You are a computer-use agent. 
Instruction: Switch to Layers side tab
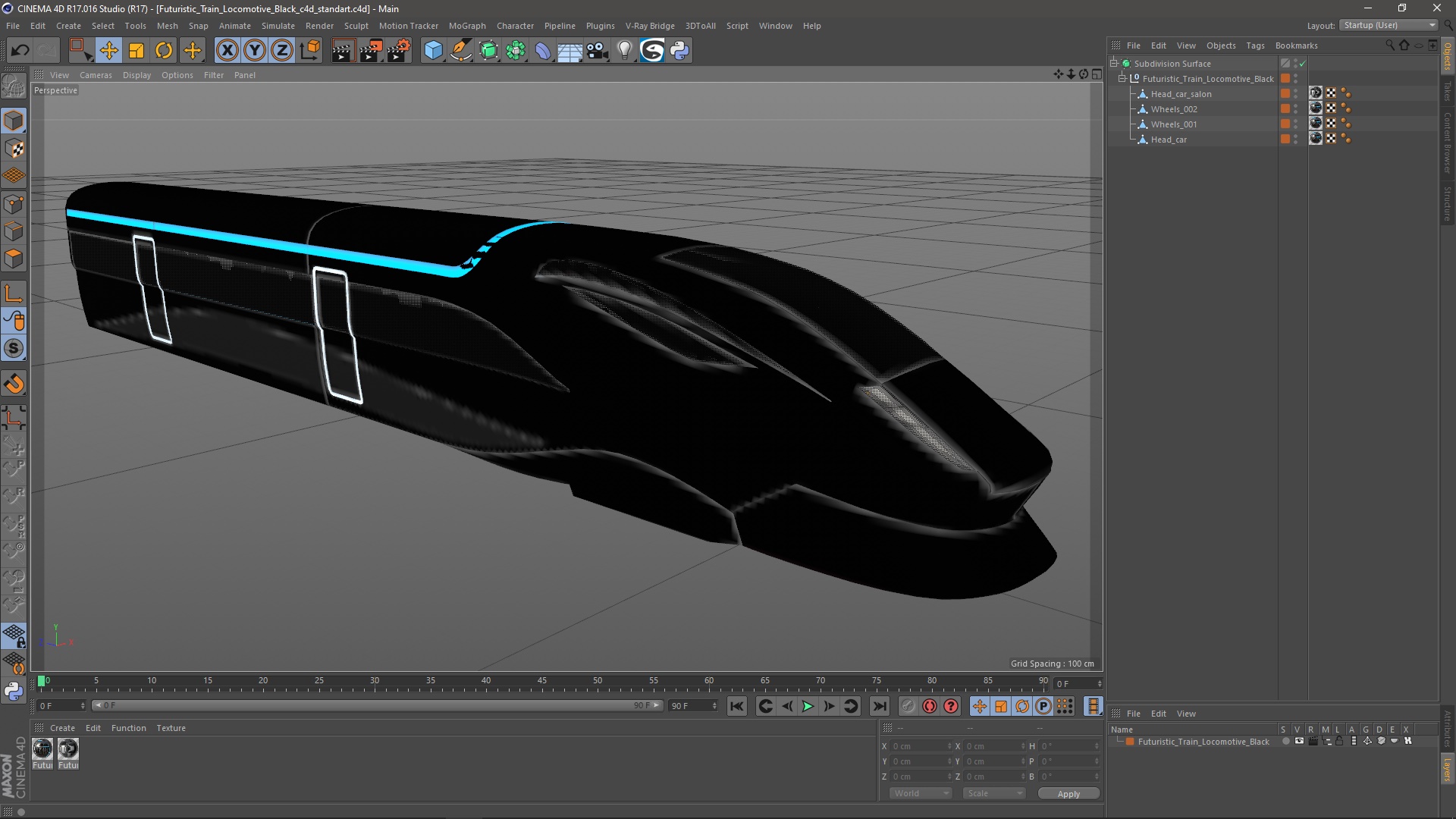(1448, 770)
